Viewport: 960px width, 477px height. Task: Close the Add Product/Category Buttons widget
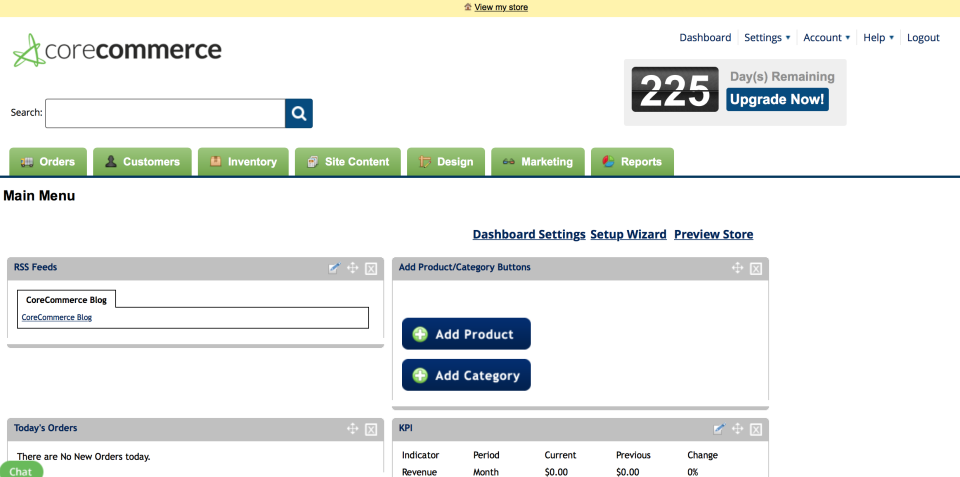[x=756, y=268]
